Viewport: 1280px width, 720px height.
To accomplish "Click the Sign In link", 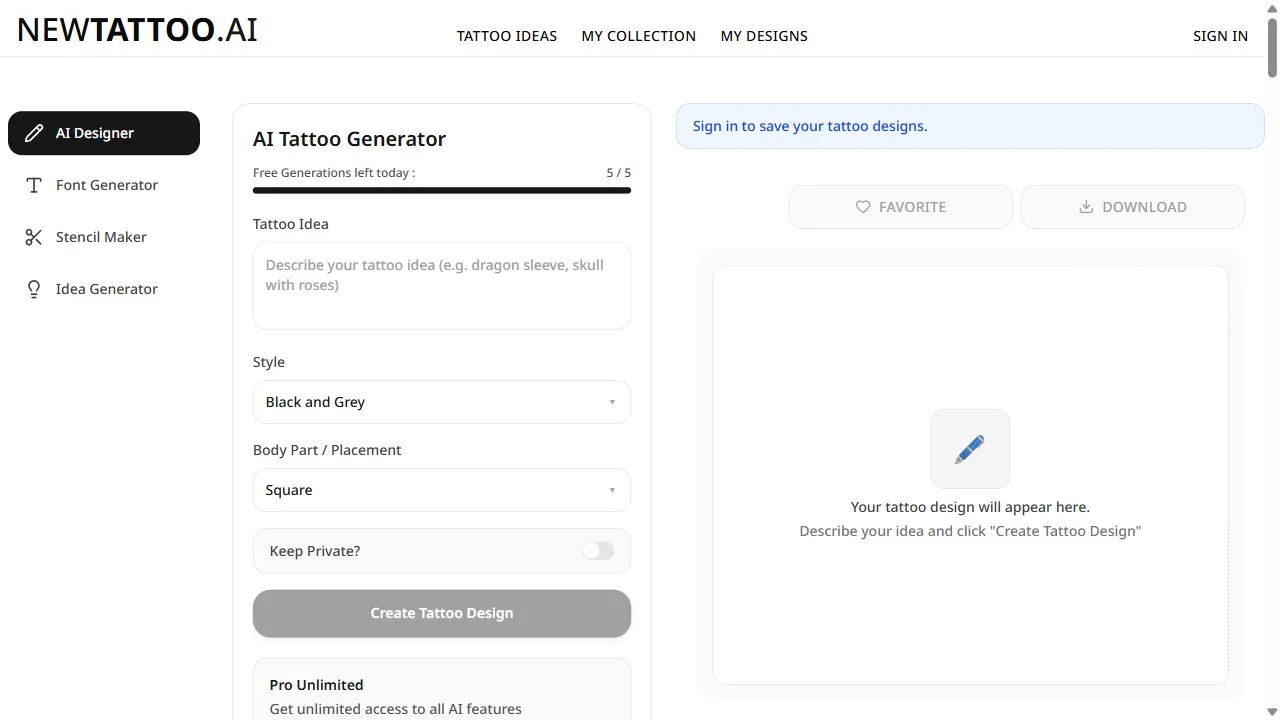I will (x=1220, y=36).
